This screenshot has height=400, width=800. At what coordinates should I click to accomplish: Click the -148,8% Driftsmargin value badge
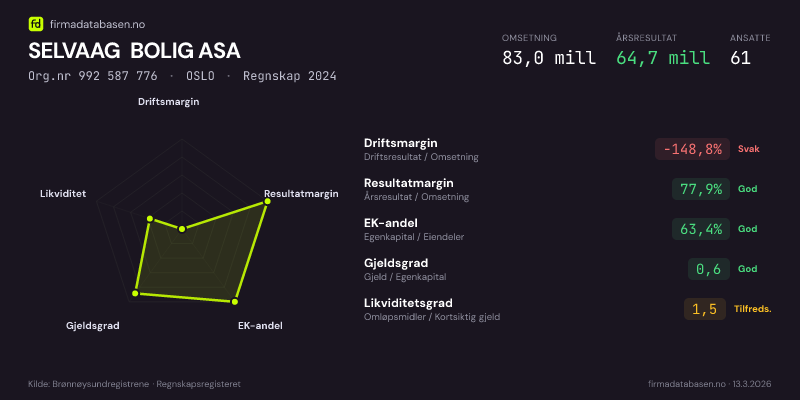coord(691,149)
